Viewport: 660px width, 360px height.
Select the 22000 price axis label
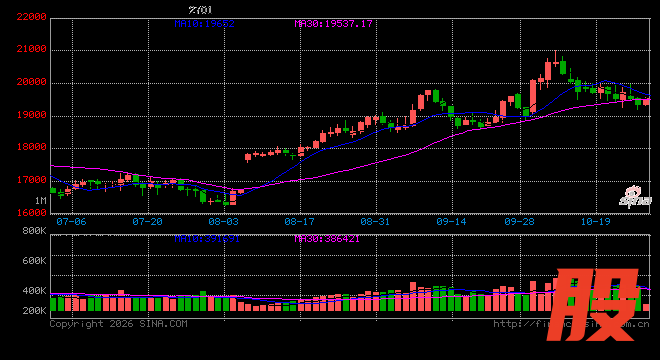tap(32, 17)
